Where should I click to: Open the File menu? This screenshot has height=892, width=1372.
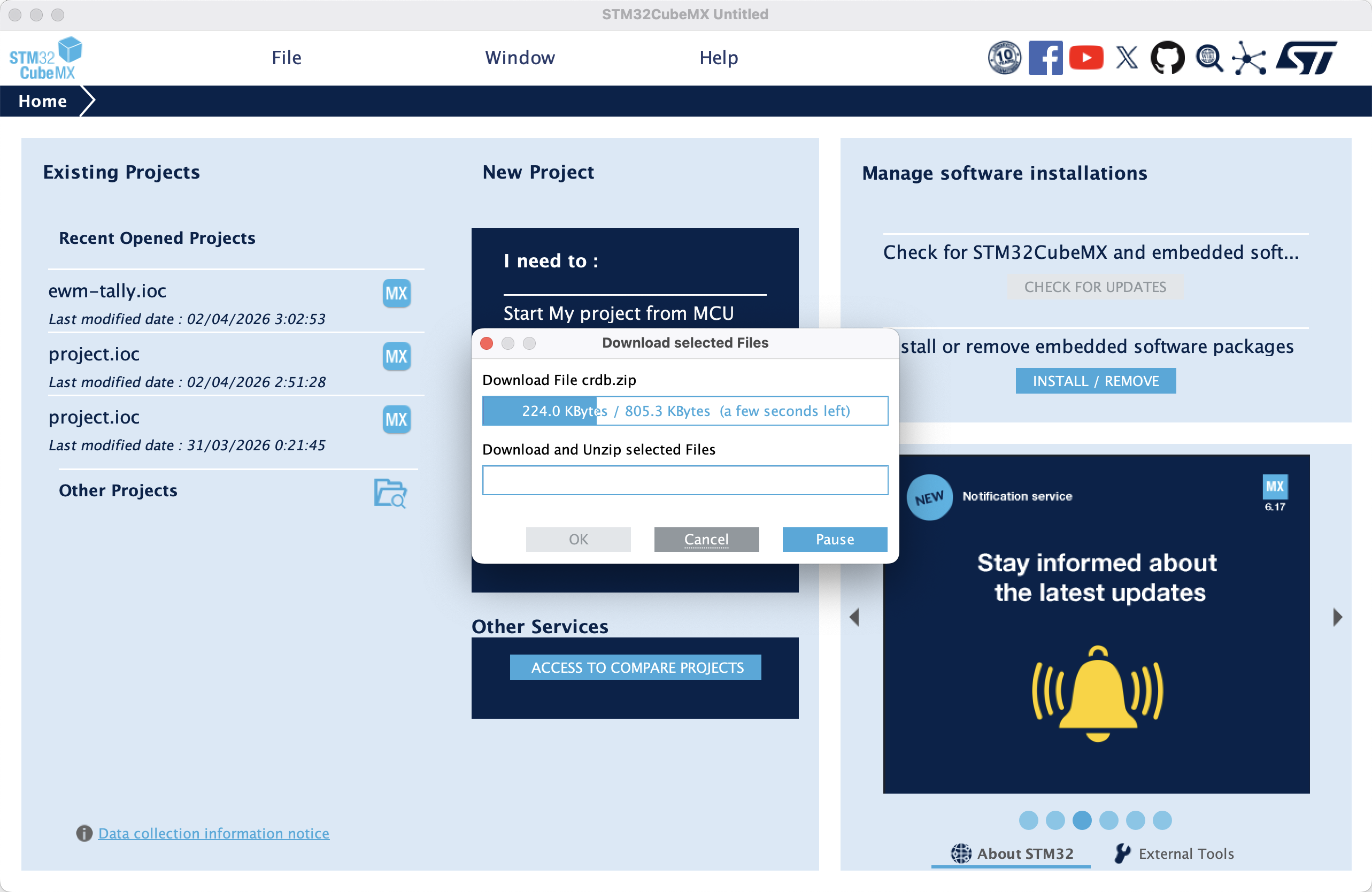point(287,58)
